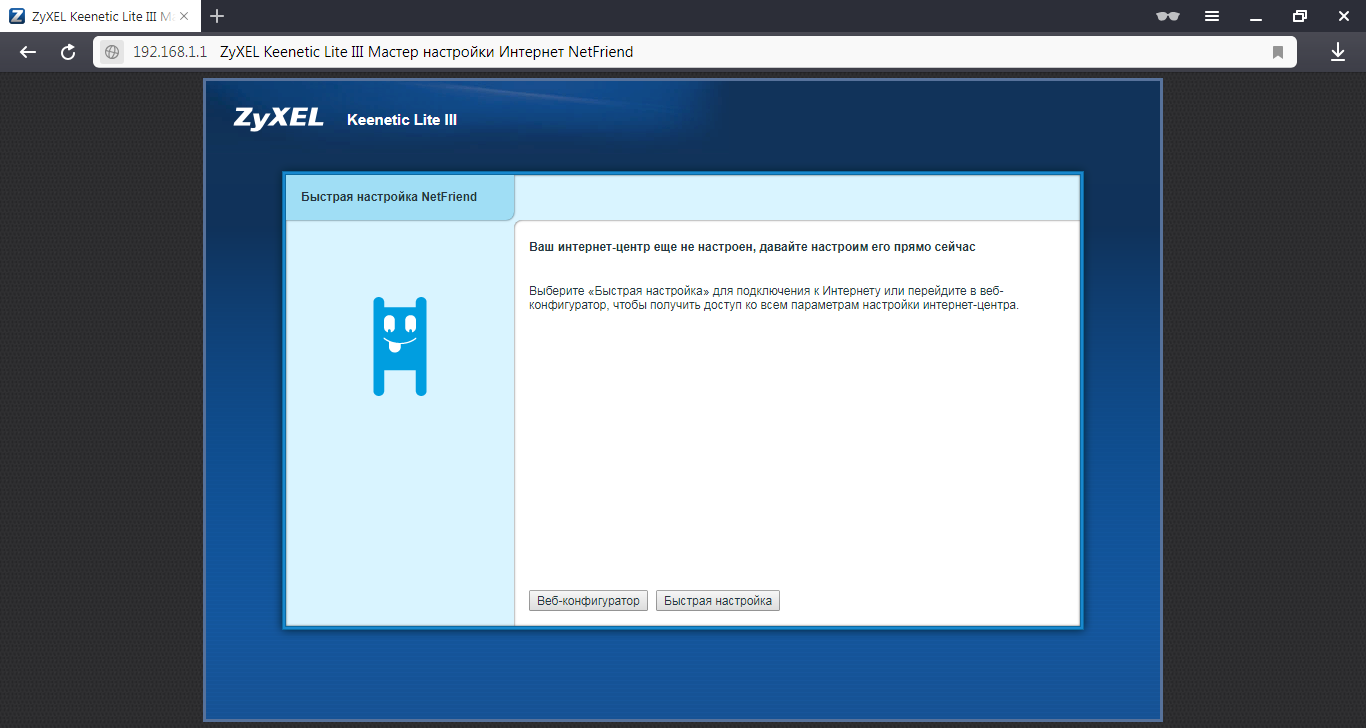Click the ZyXEL logo
This screenshot has height=728, width=1366.
[279, 118]
